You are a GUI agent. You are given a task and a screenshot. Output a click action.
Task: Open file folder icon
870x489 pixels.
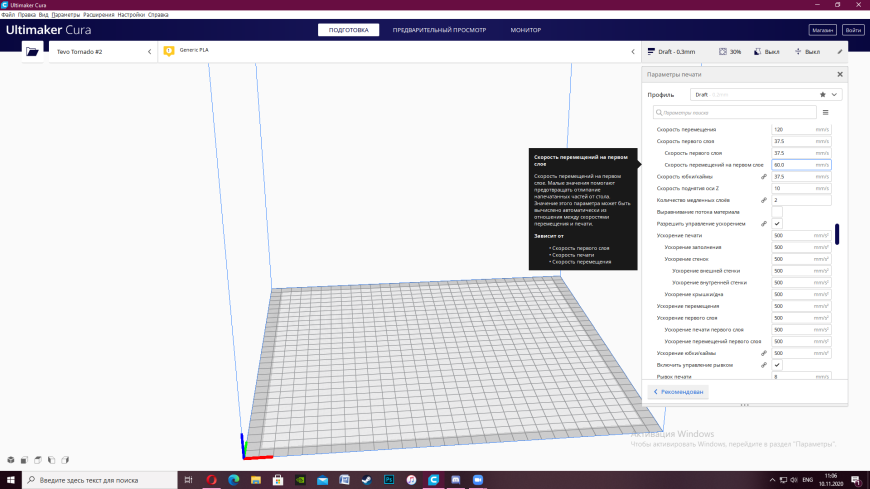point(32,52)
